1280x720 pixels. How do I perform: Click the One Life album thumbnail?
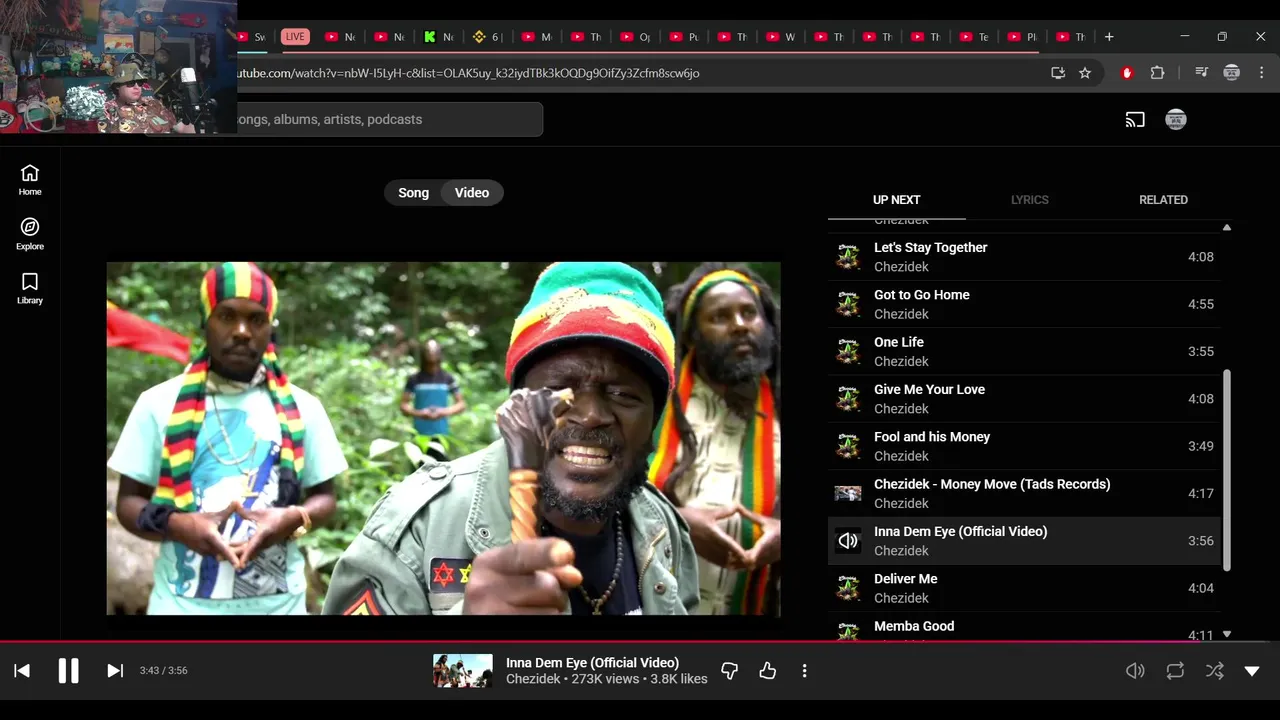tap(848, 351)
